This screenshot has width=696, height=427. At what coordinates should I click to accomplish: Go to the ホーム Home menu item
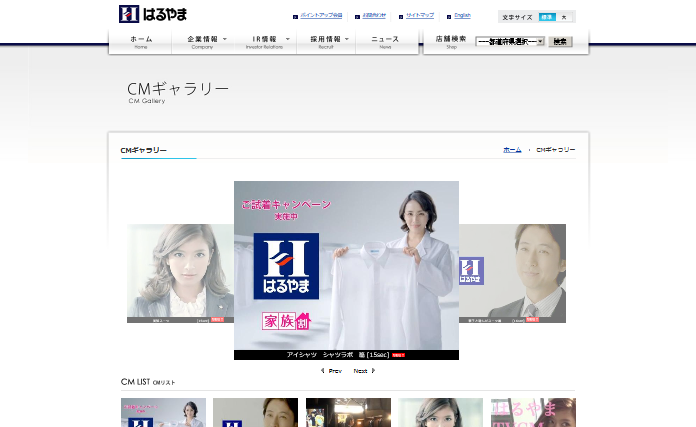(x=141, y=42)
